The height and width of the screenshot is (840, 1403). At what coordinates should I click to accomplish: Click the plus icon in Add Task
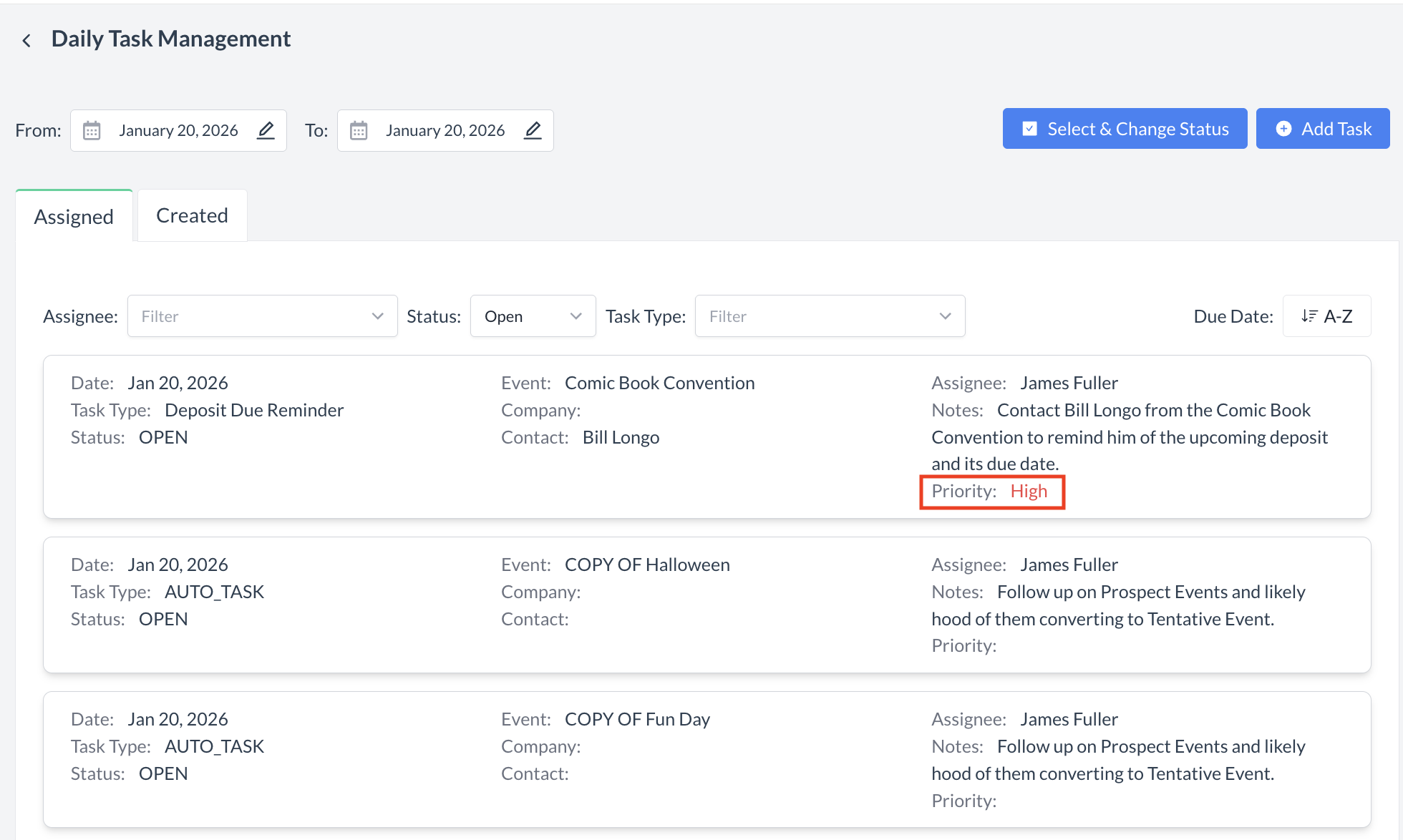tap(1283, 129)
